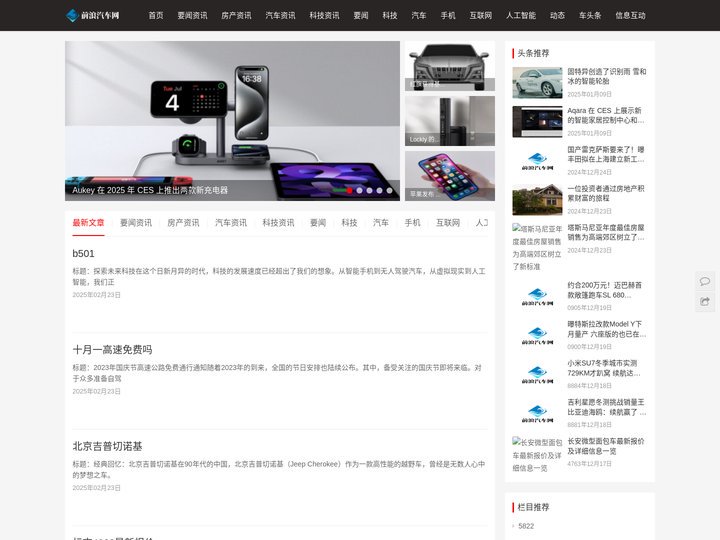
Task: Open the main Aukey charger slide image
Action: (x=232, y=121)
